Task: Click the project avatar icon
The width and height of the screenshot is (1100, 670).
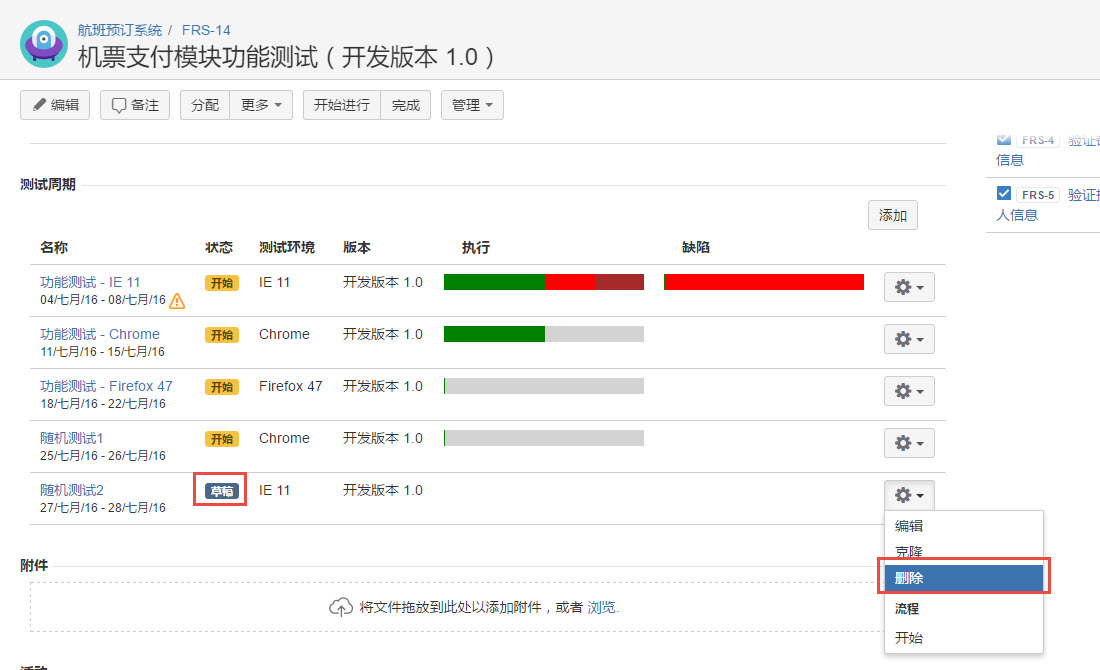Action: click(x=44, y=43)
